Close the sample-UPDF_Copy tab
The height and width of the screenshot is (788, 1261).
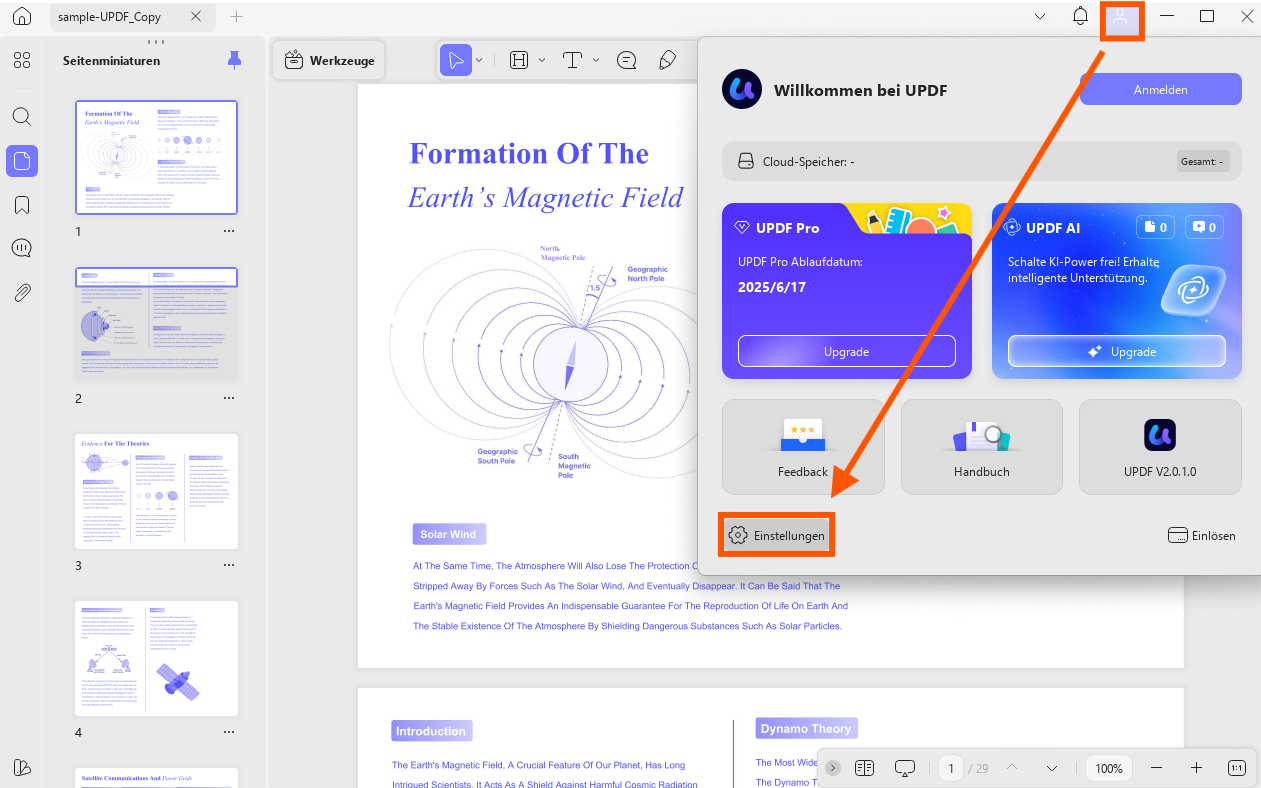coord(196,17)
